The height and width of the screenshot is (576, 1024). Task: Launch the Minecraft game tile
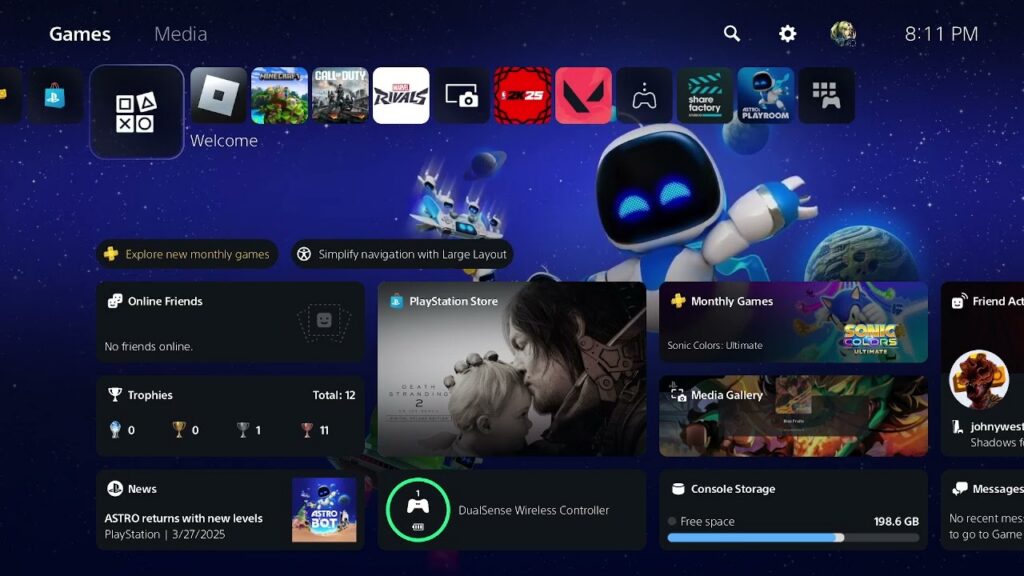coord(280,95)
